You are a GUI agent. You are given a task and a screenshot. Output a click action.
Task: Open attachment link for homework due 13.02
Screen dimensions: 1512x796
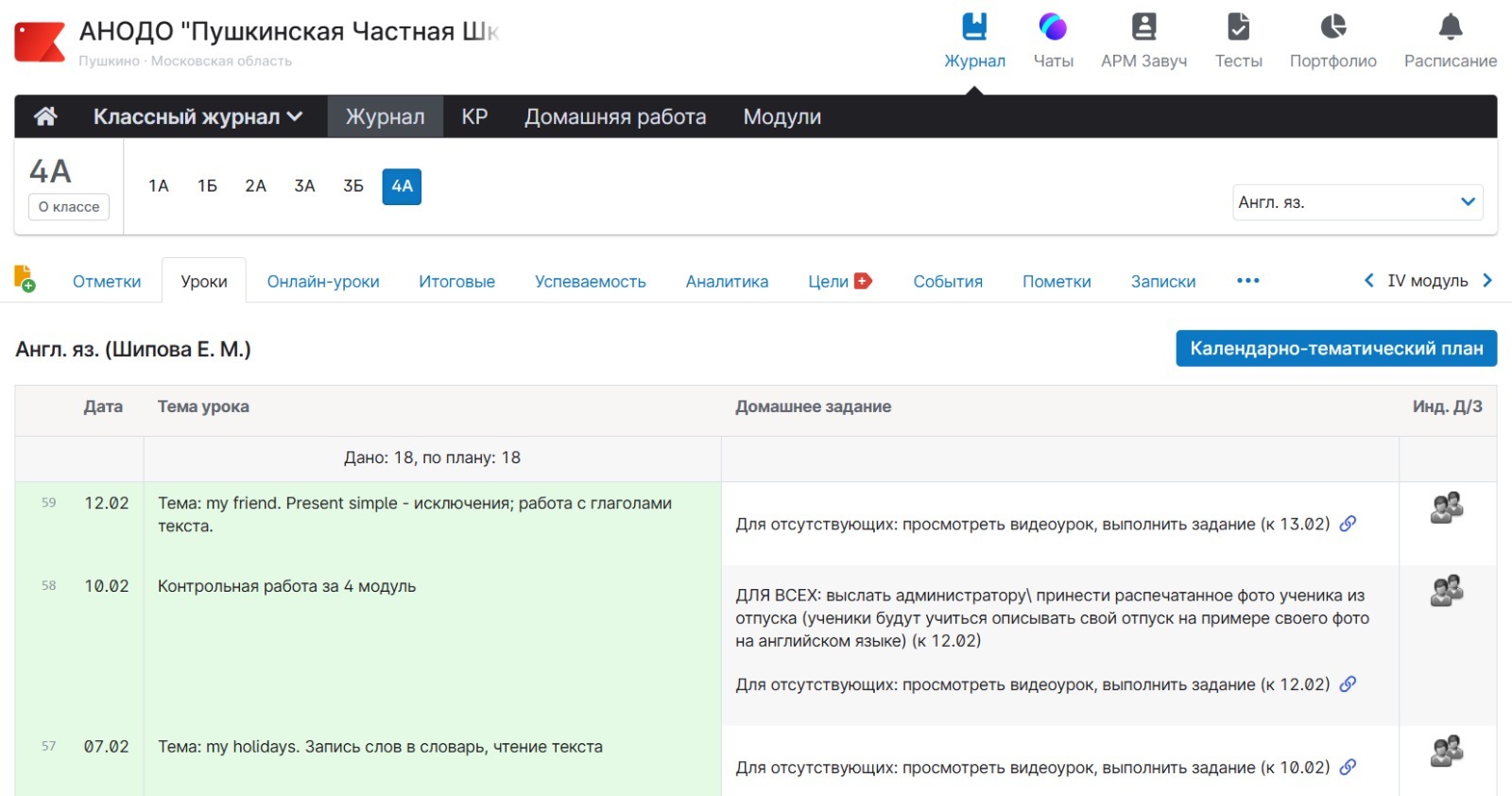pos(1349,524)
